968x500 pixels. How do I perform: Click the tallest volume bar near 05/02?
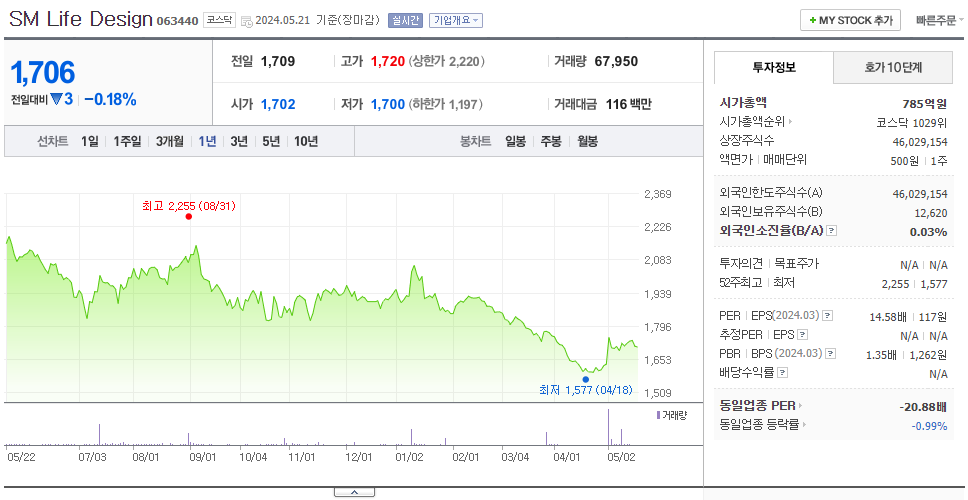point(608,427)
